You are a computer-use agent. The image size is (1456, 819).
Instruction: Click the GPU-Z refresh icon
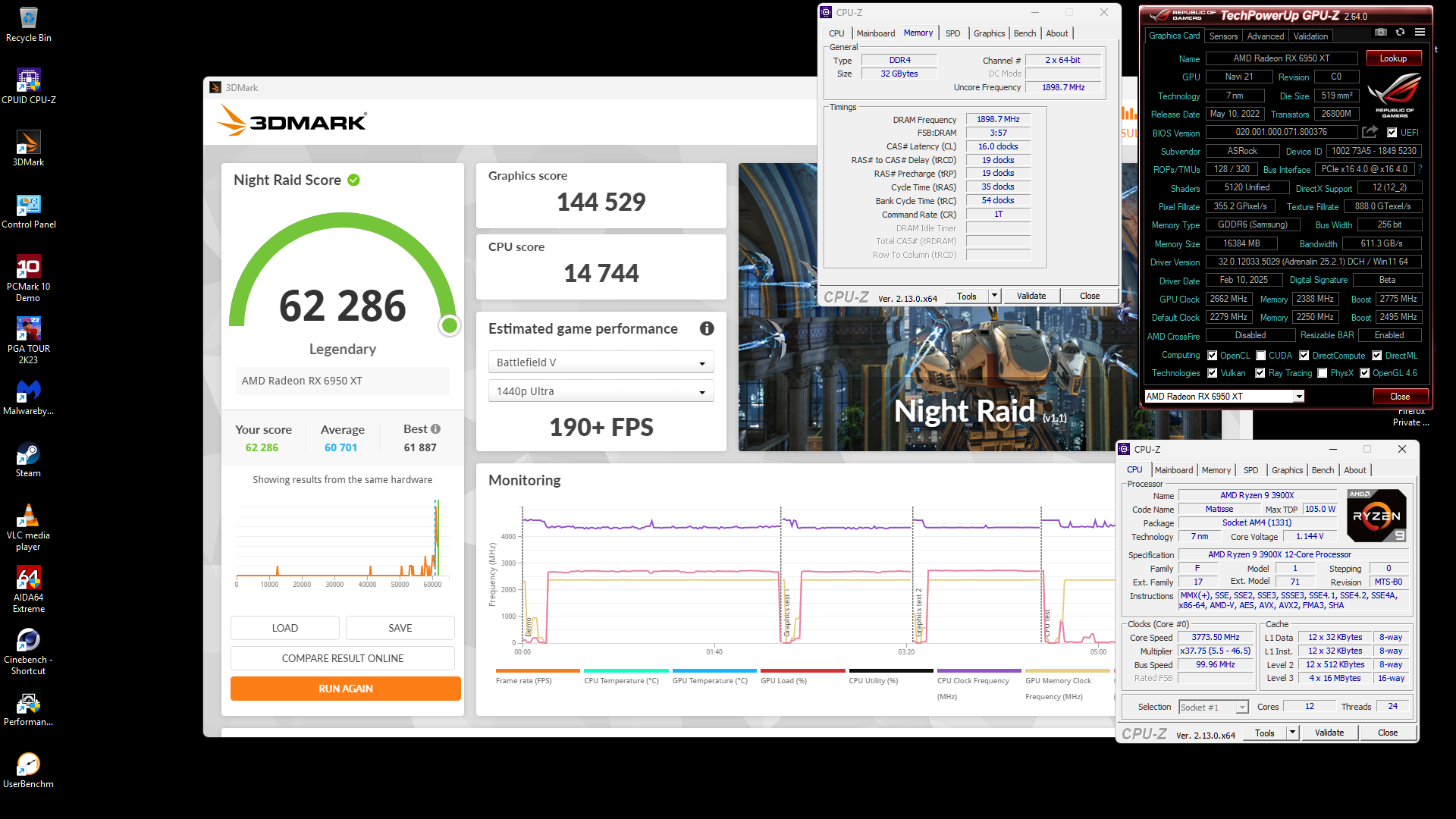tap(1400, 33)
